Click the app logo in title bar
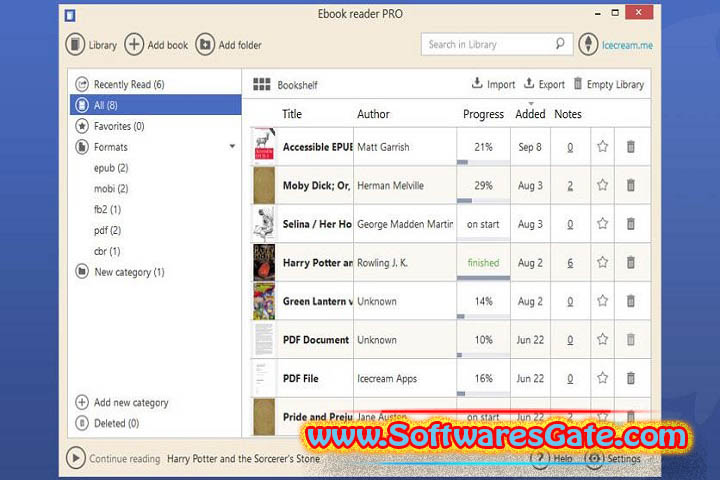This screenshot has height=480, width=720. click(x=70, y=16)
